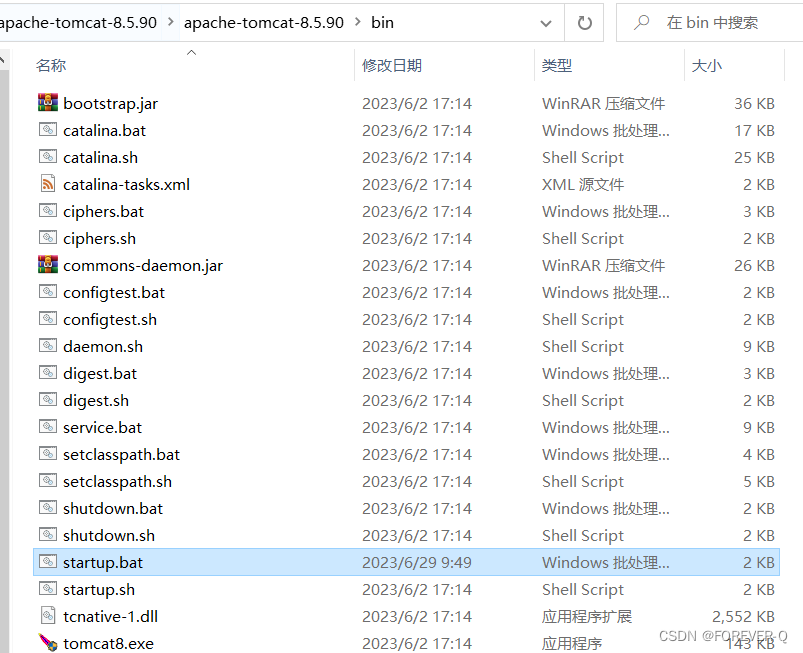Click the digest.sh file icon

click(48, 399)
